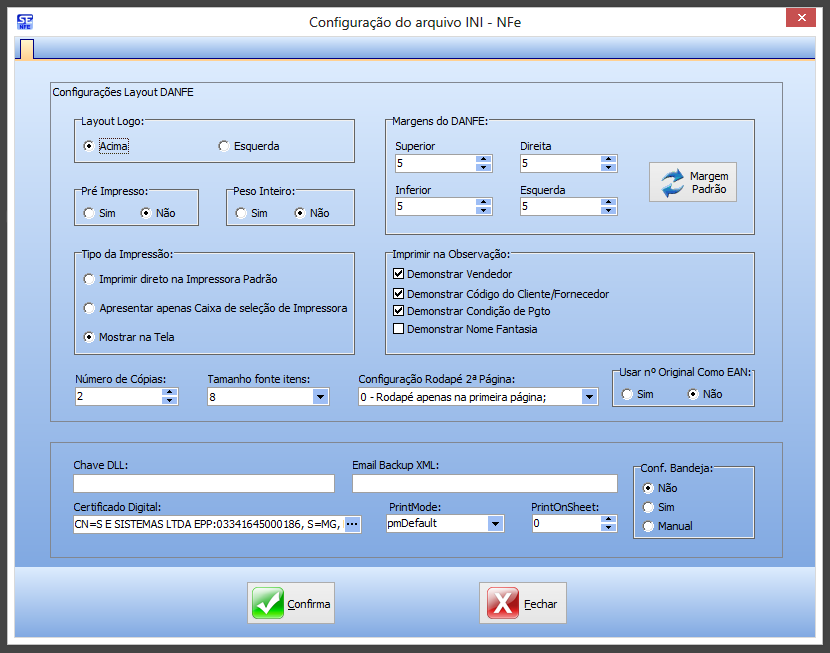Increase the Superior margin with up arrow
The height and width of the screenshot is (653, 830).
point(484,159)
